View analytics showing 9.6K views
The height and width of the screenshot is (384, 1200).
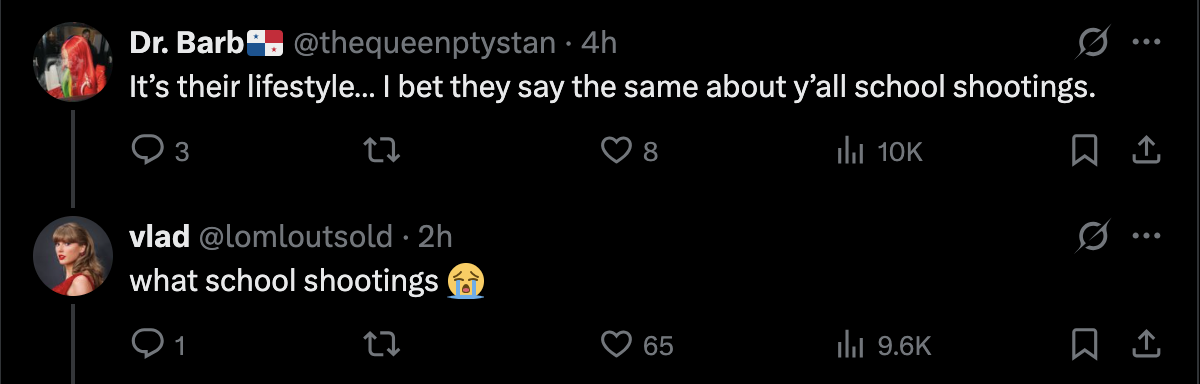[883, 346]
